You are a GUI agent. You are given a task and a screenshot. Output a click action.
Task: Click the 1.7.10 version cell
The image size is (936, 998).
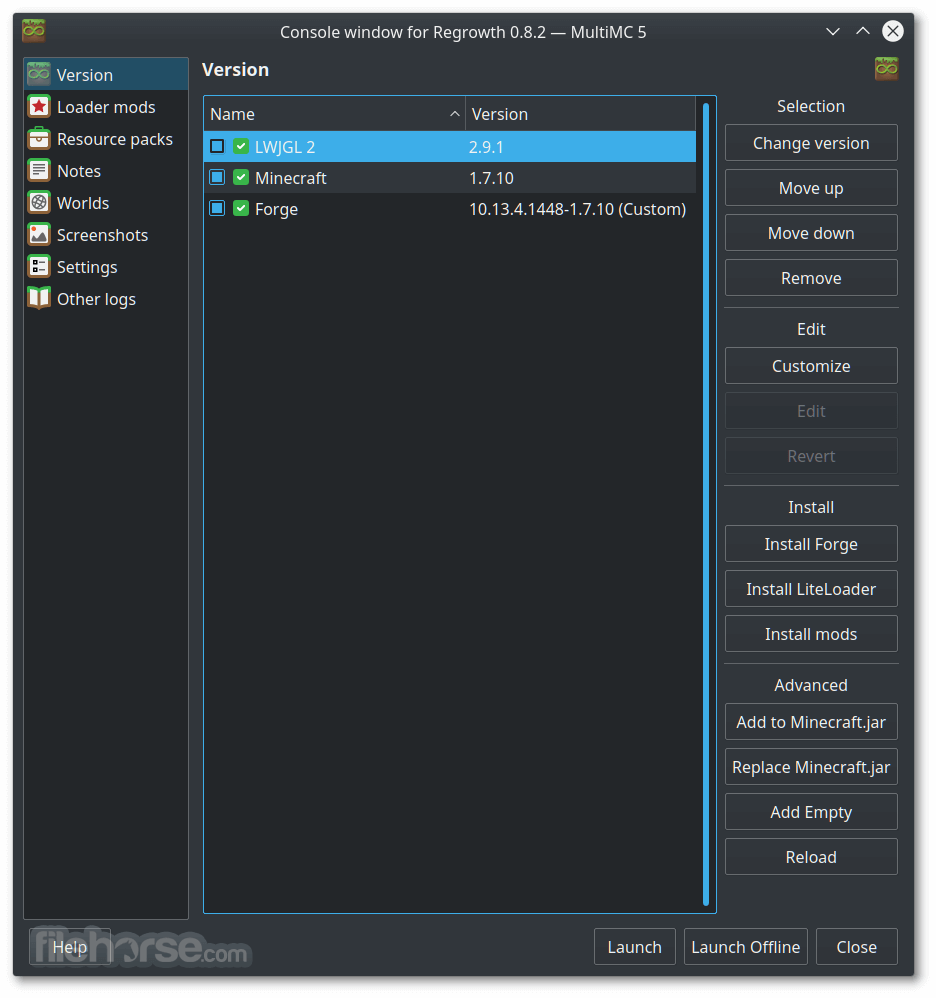click(491, 178)
